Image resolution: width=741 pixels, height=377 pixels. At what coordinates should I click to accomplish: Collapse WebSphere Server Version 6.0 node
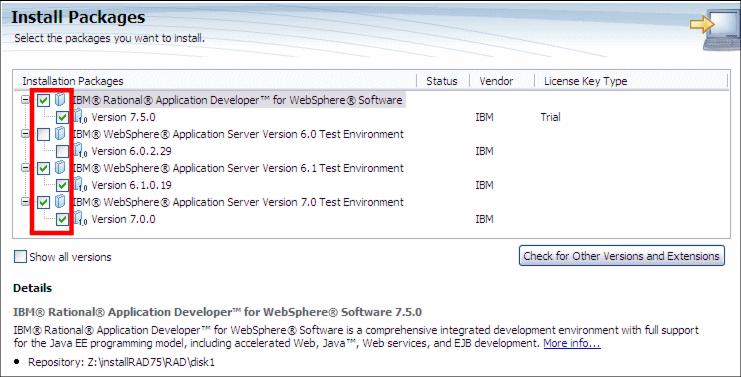coord(25,134)
